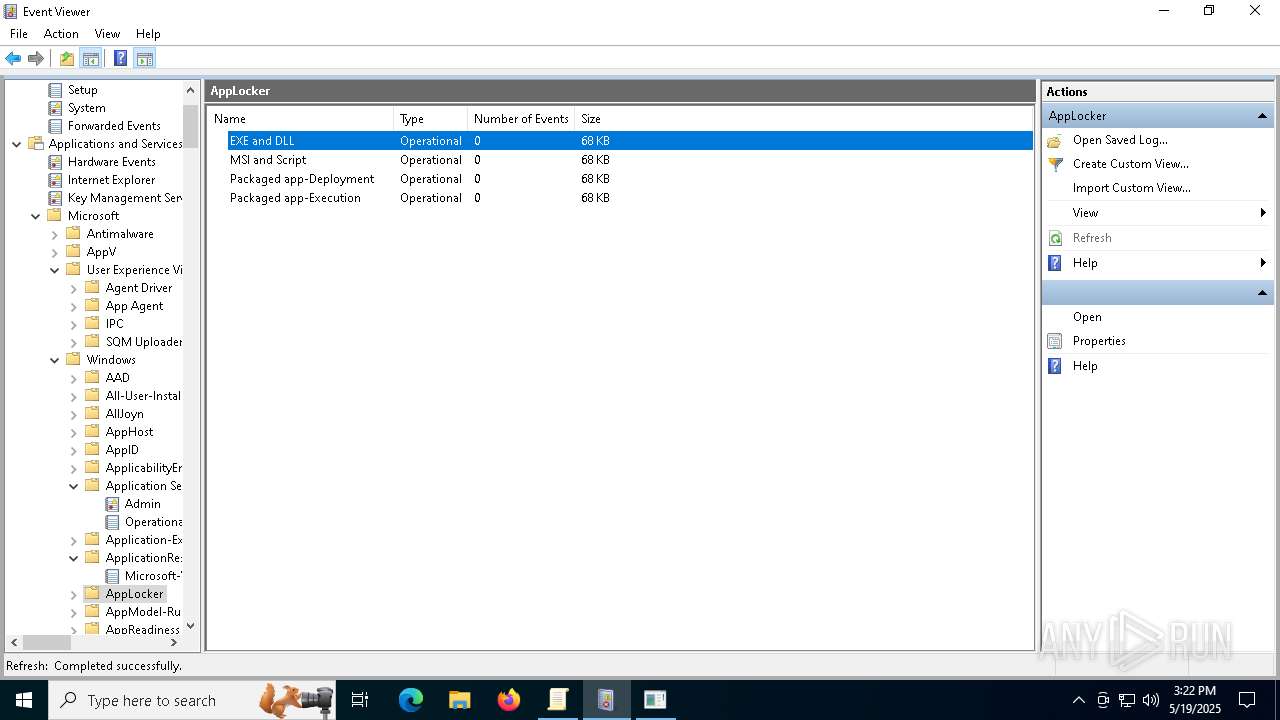This screenshot has width=1280, height=720.
Task: Click the Back arrow toolbar icon
Action: pos(13,59)
